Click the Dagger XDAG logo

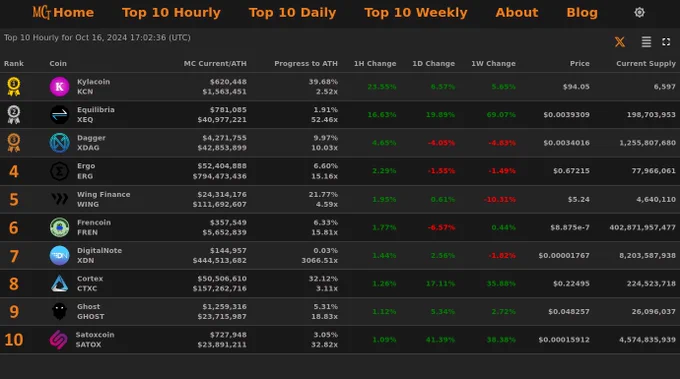click(59, 143)
